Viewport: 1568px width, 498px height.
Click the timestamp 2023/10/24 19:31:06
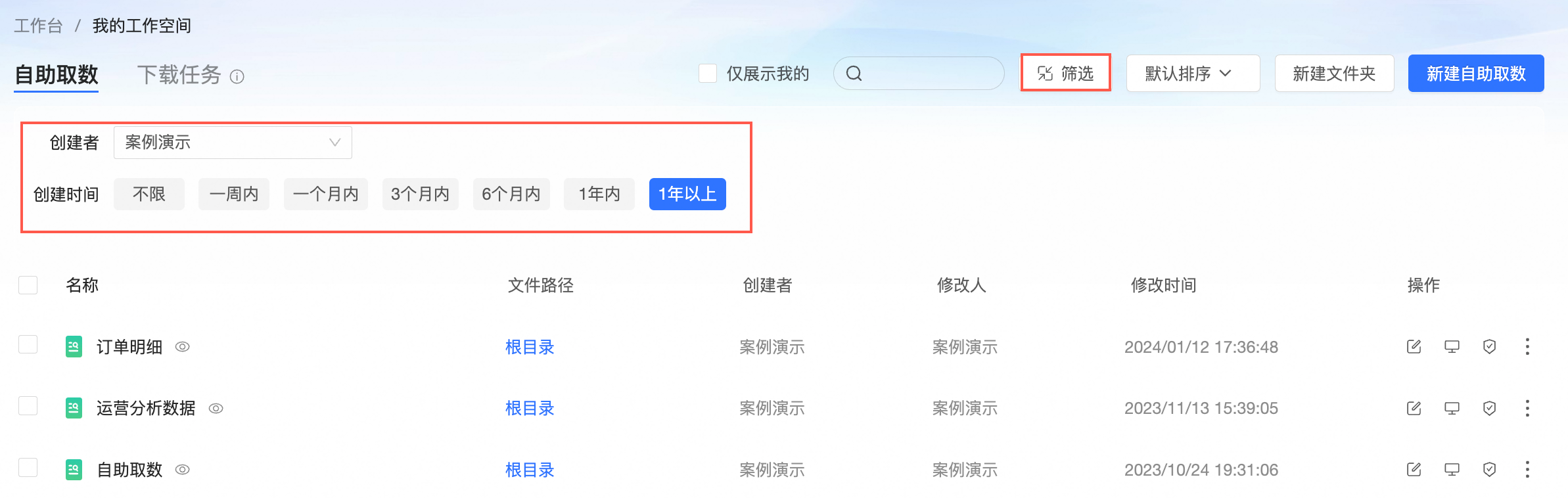(1201, 470)
